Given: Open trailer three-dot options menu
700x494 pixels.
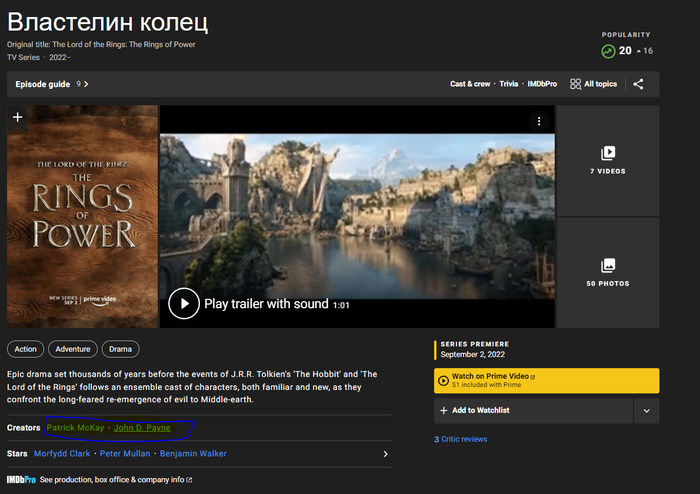Looking at the screenshot, I should [539, 121].
